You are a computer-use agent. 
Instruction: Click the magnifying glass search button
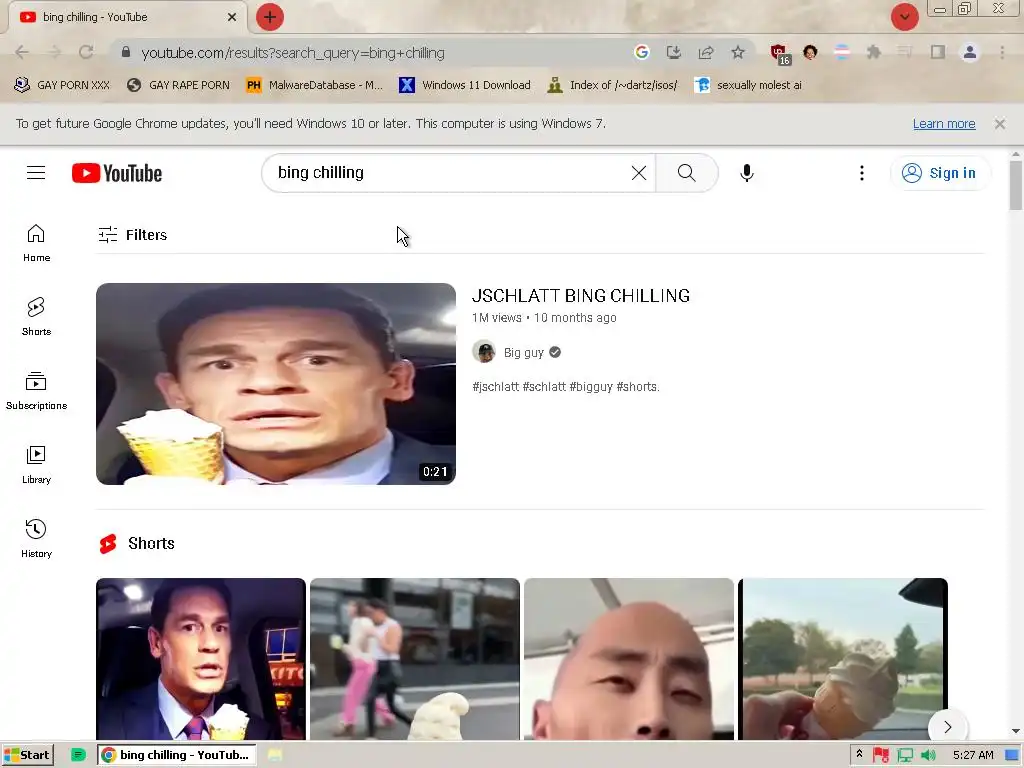686,172
